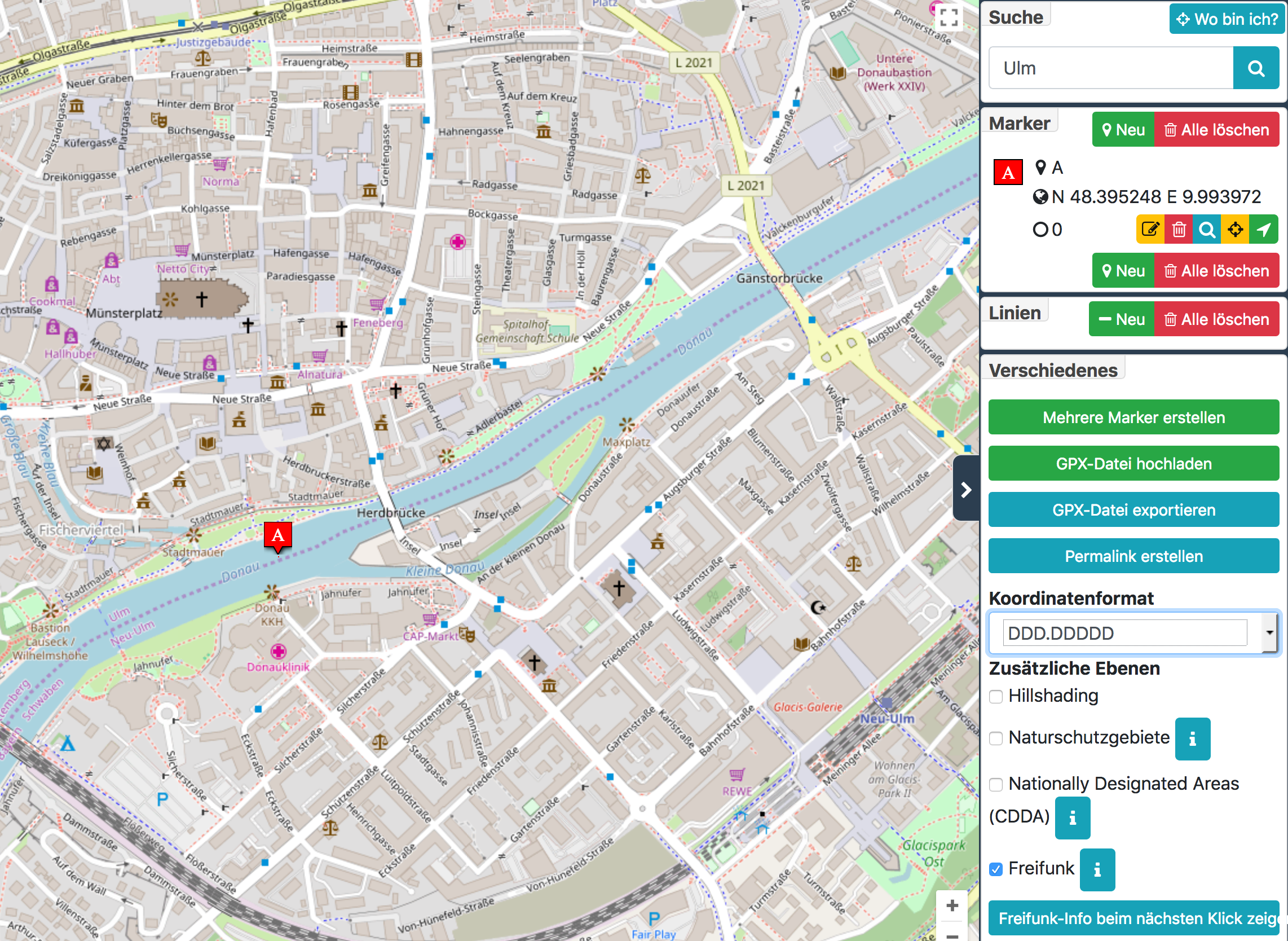This screenshot has width=1288, height=941.
Task: Click the red A marker color swatch
Action: click(1008, 173)
